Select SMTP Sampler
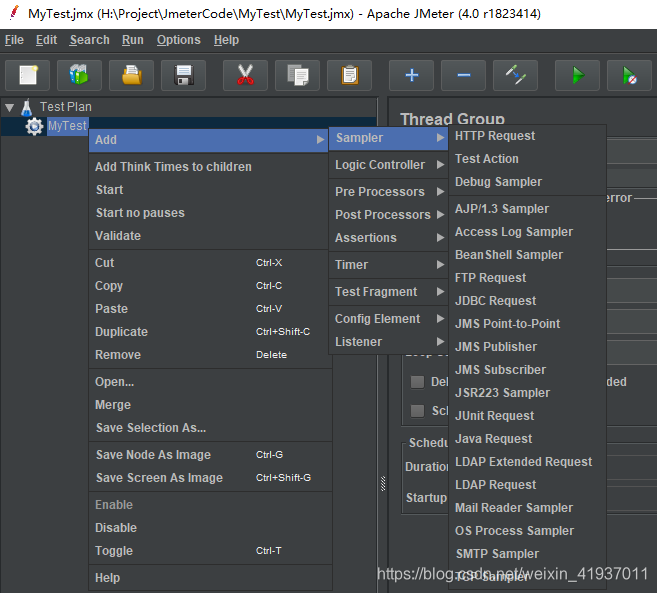657x593 pixels. (528, 554)
